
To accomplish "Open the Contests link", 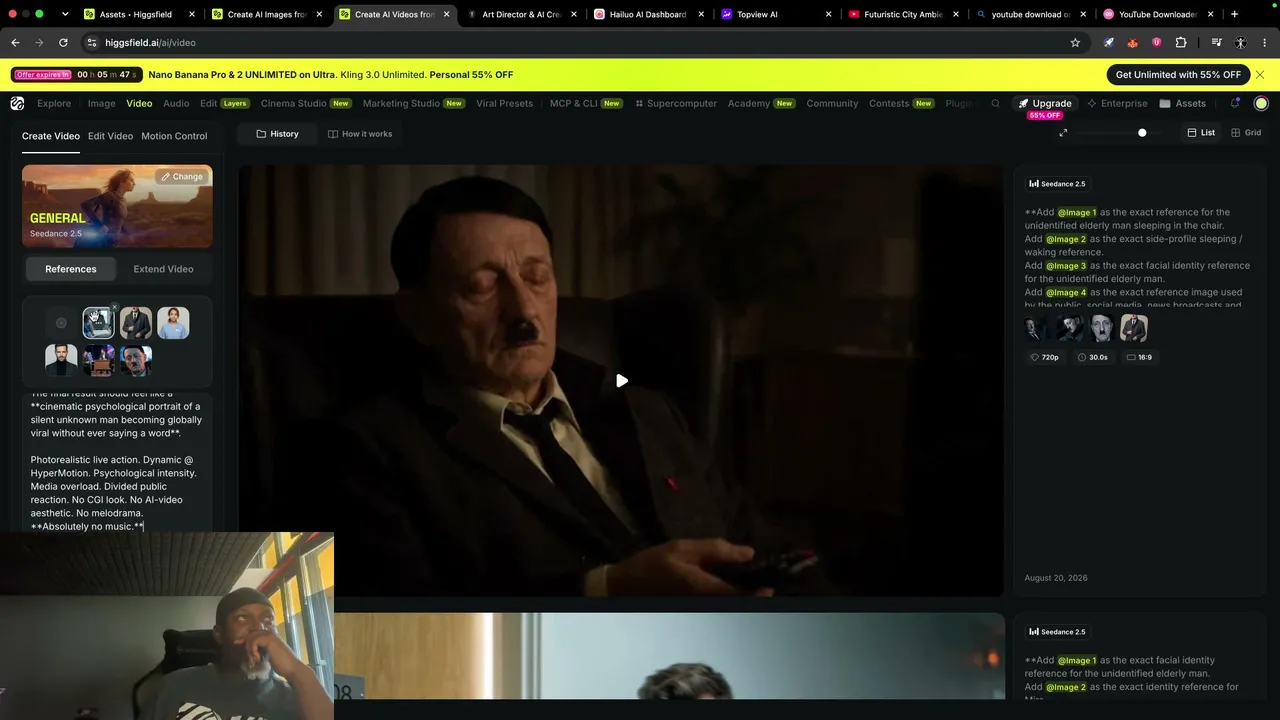I will tap(901, 103).
